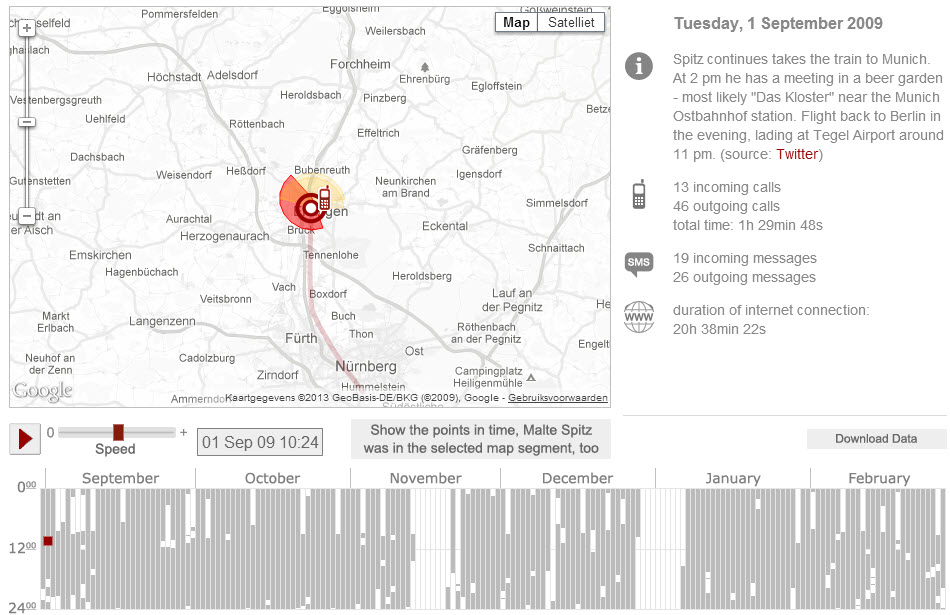Click the Höchstadt label on the map

pos(174,77)
